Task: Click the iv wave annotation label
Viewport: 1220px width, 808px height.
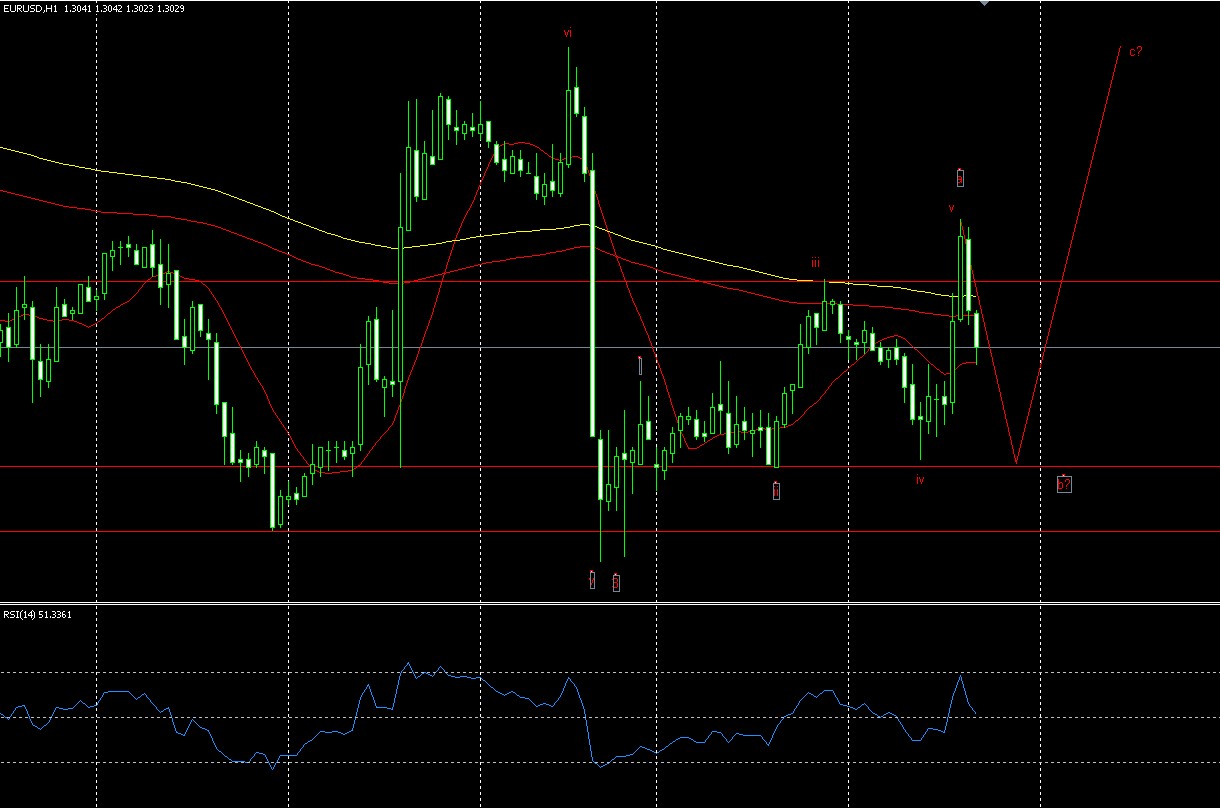Action: point(918,480)
